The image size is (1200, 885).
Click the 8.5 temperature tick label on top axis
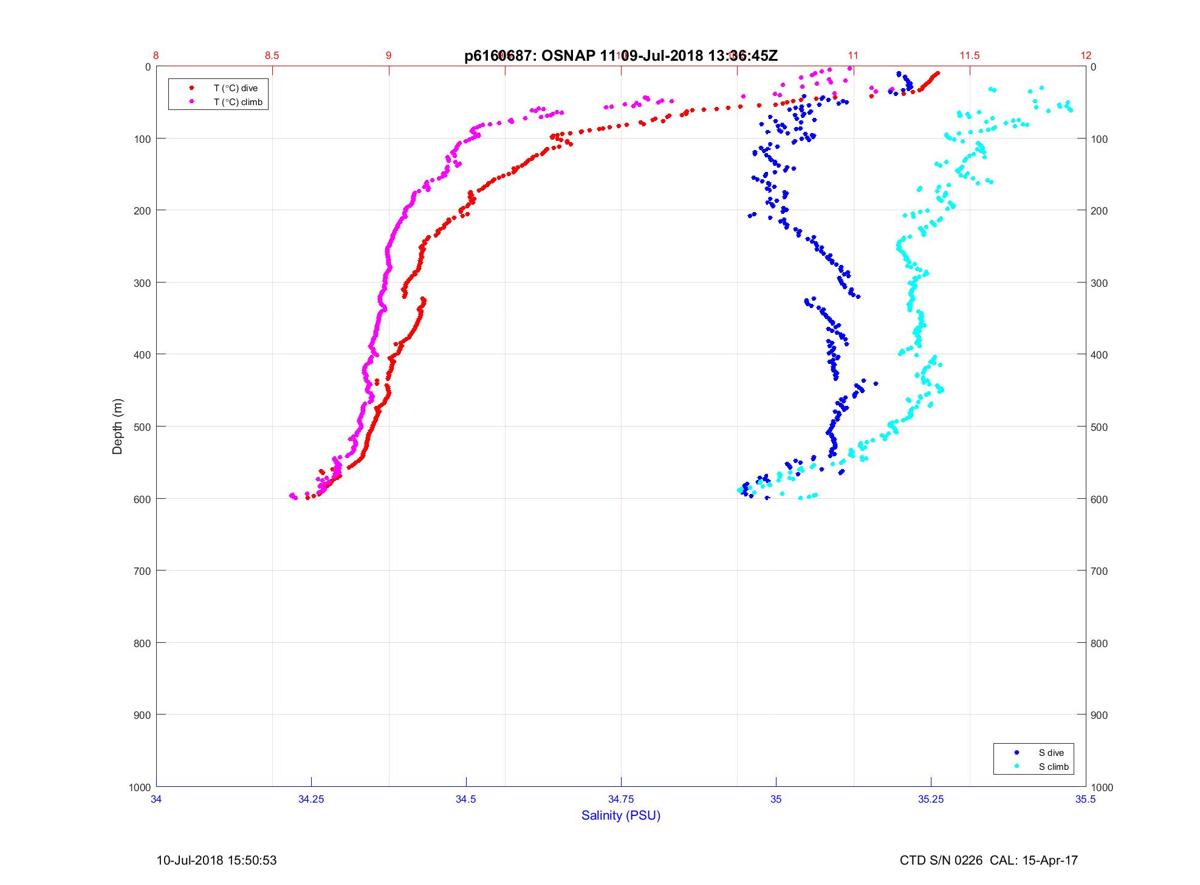pos(273,56)
